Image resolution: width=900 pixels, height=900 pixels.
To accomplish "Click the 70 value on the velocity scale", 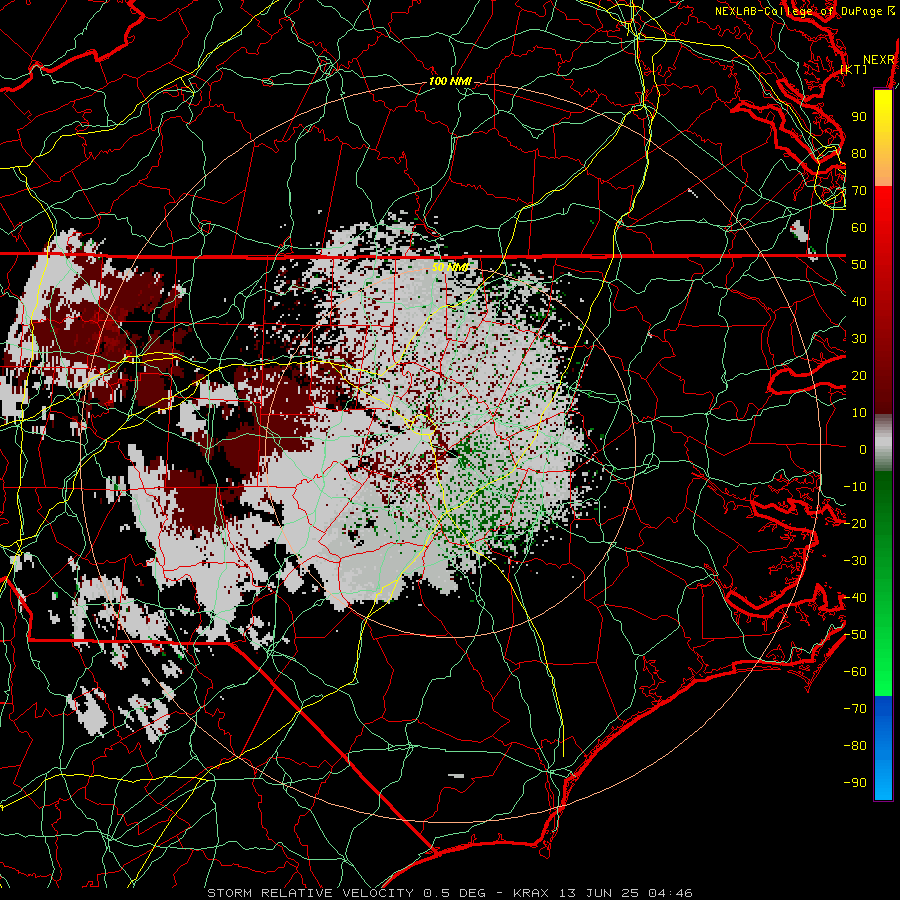I will 859,191.
